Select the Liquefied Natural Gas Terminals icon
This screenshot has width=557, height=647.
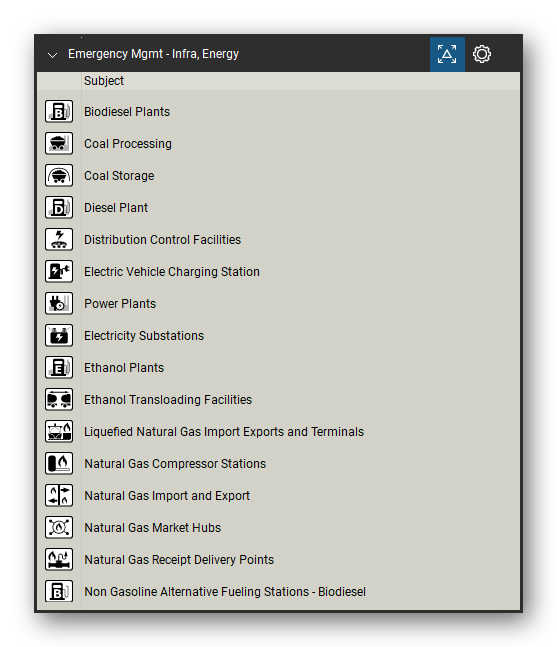tap(59, 431)
